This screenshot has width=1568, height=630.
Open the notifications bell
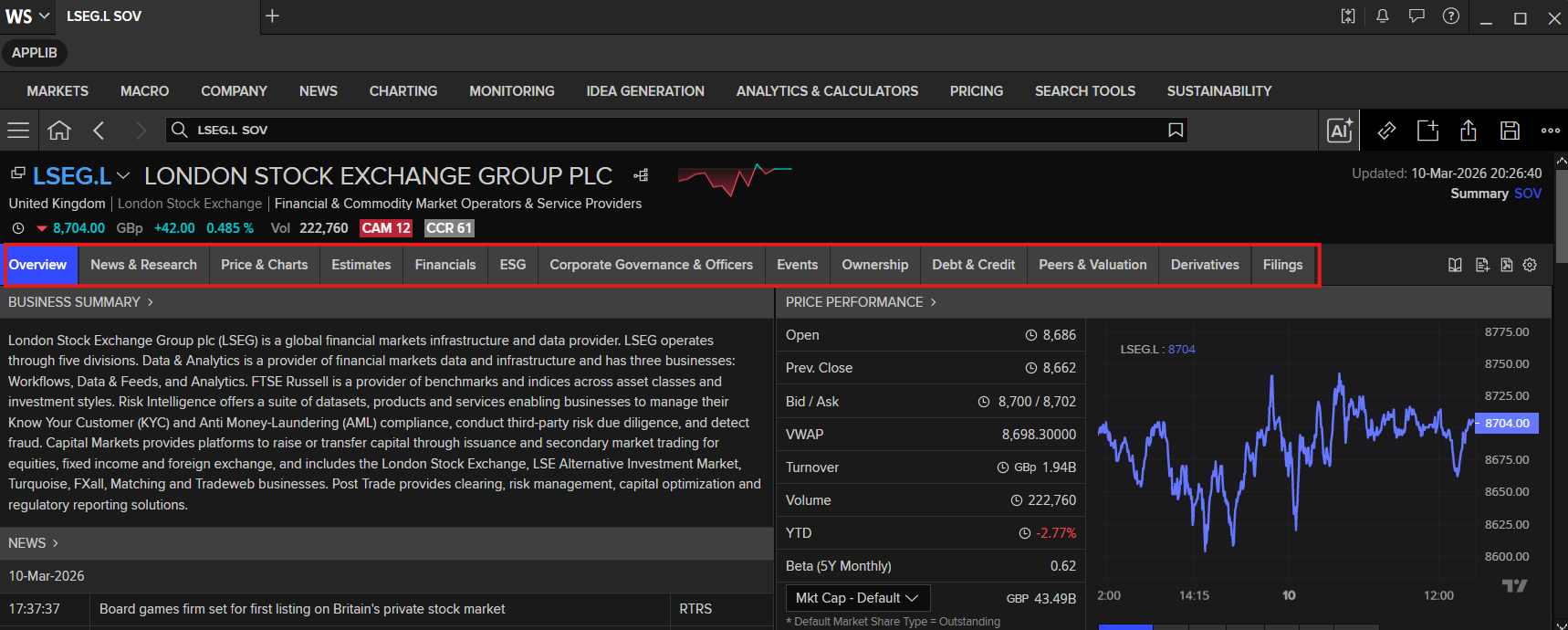point(1383,16)
